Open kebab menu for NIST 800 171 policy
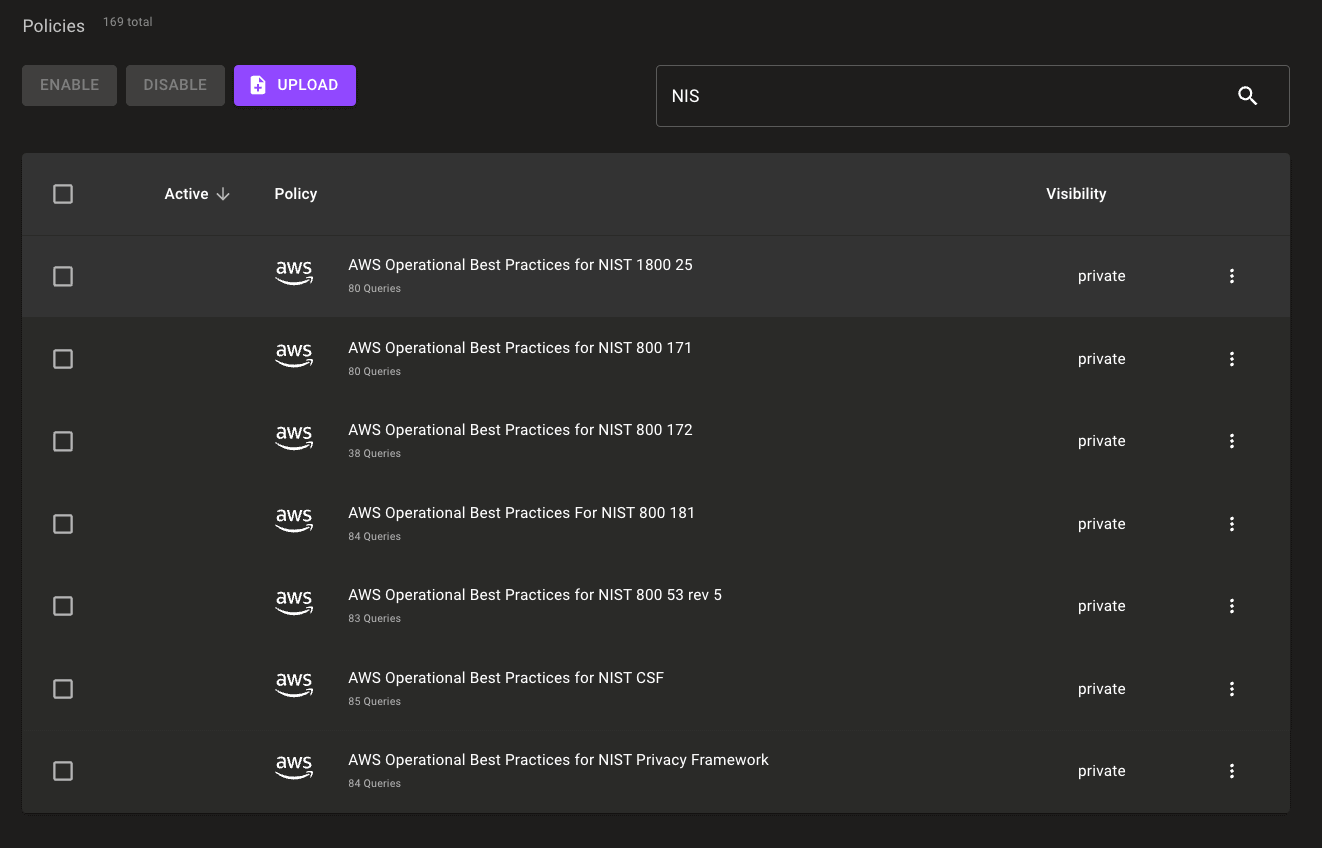Image resolution: width=1322 pixels, height=848 pixels. [x=1231, y=359]
